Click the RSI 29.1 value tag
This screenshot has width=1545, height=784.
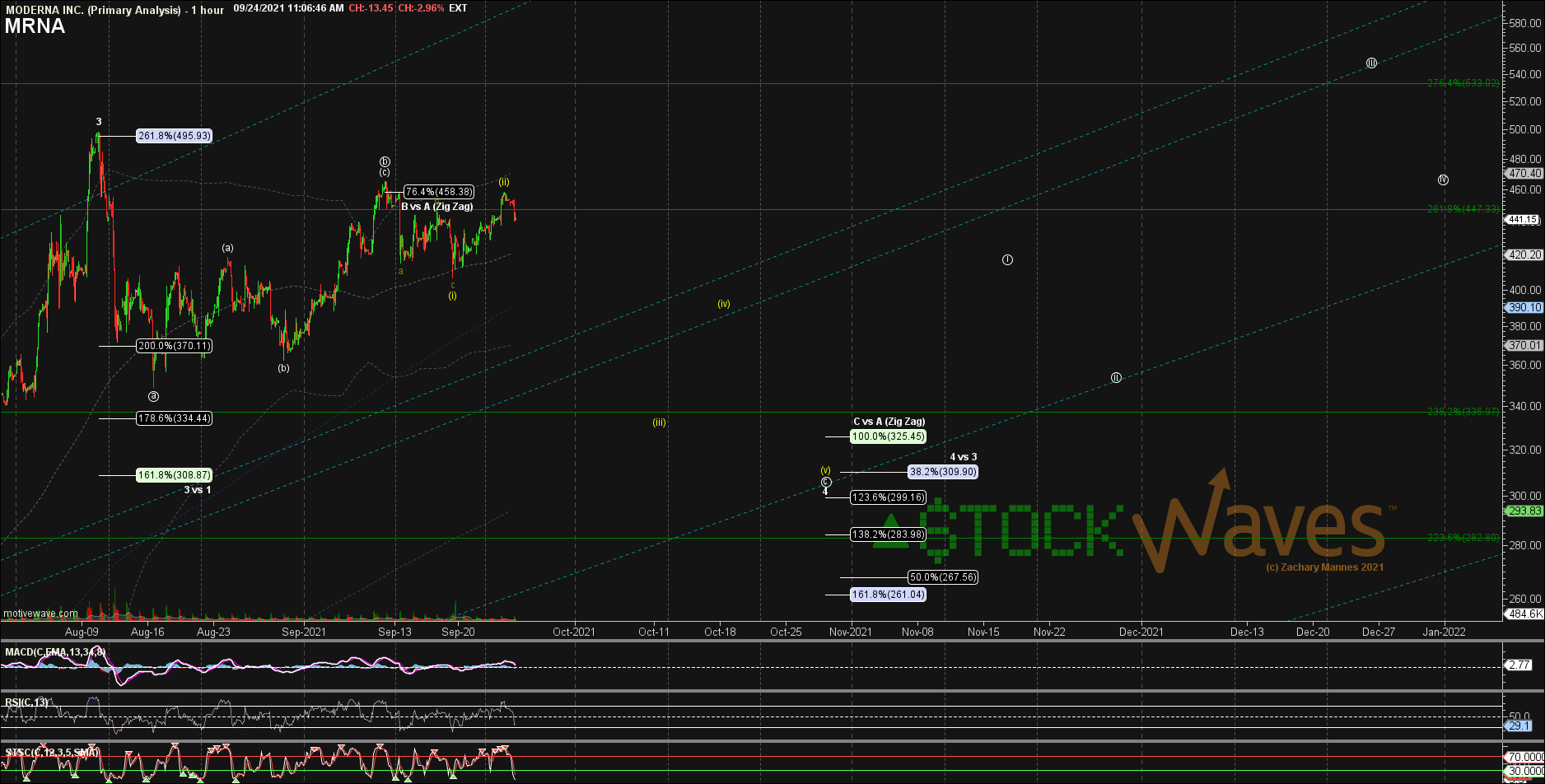[1519, 726]
